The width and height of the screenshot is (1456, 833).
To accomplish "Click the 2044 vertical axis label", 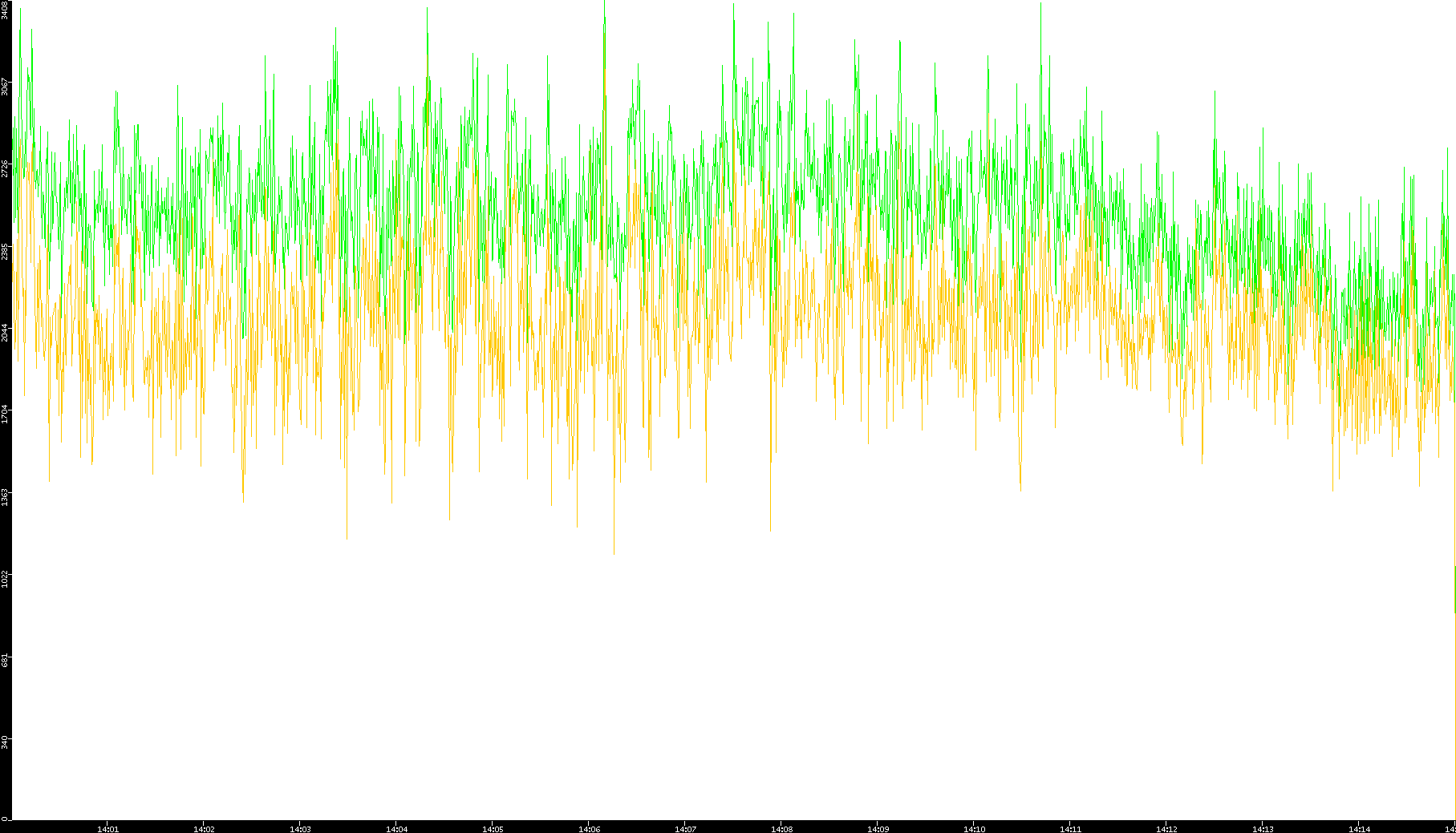I will (x=6, y=333).
